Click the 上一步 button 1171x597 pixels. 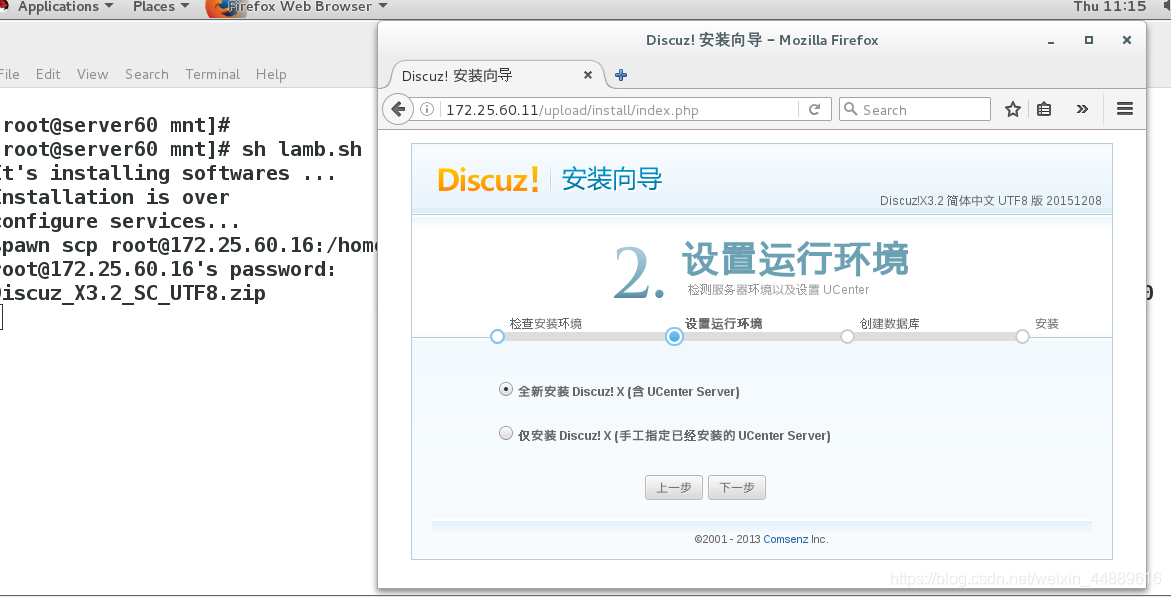click(674, 487)
